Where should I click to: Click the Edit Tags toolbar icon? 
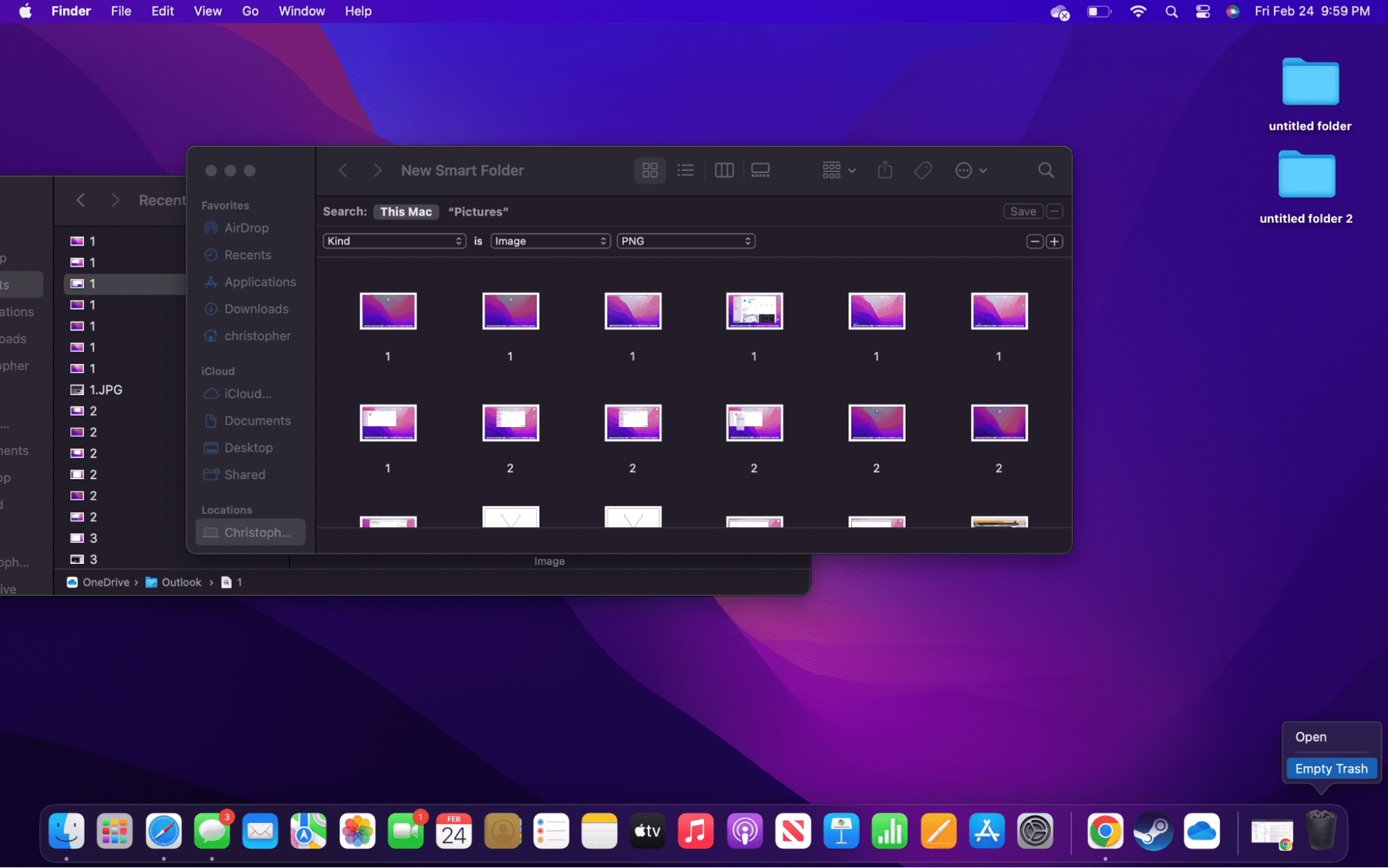point(923,170)
